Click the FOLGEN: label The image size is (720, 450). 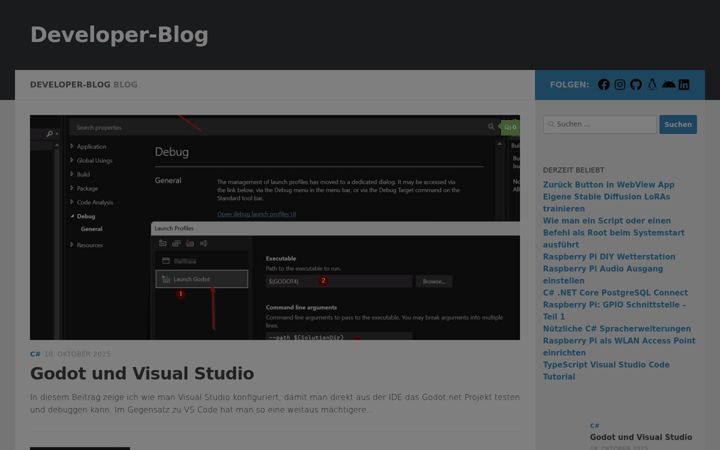click(x=569, y=84)
